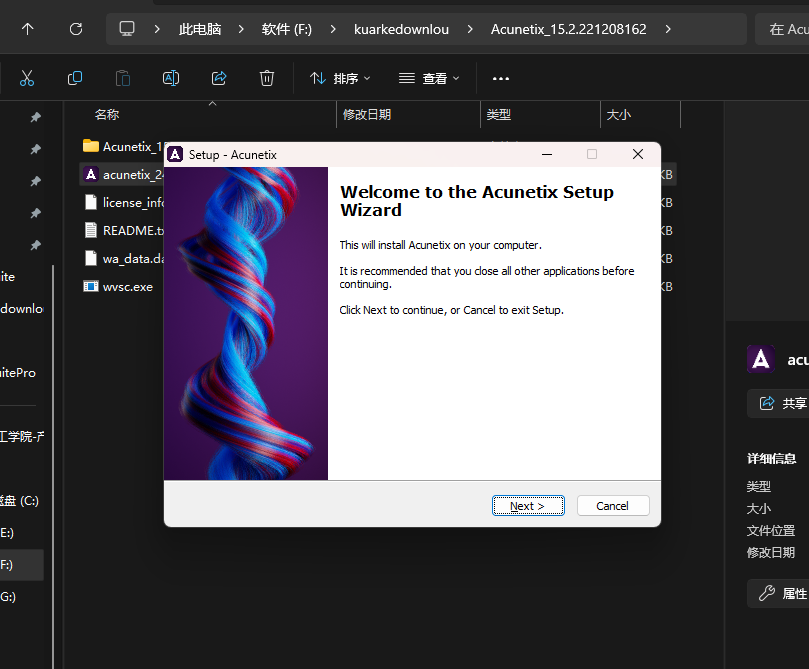Image resolution: width=809 pixels, height=669 pixels.
Task: Delete the file using trash icon
Action: coord(267,78)
